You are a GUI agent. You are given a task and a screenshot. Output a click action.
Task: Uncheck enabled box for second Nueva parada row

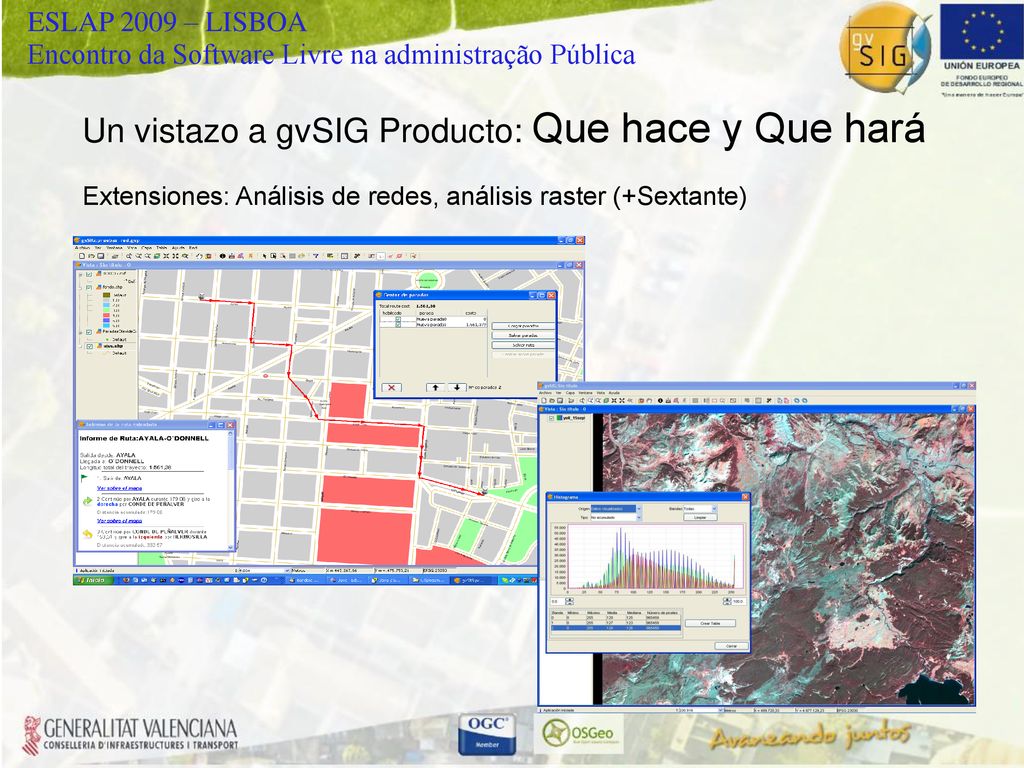(398, 325)
